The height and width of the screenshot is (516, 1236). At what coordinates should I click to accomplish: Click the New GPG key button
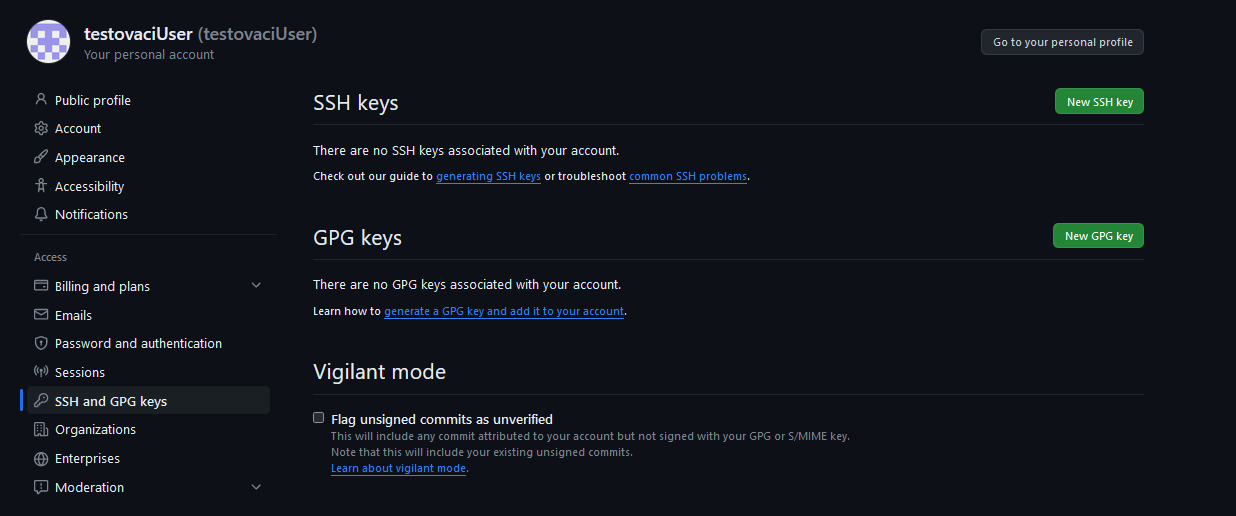coord(1098,236)
